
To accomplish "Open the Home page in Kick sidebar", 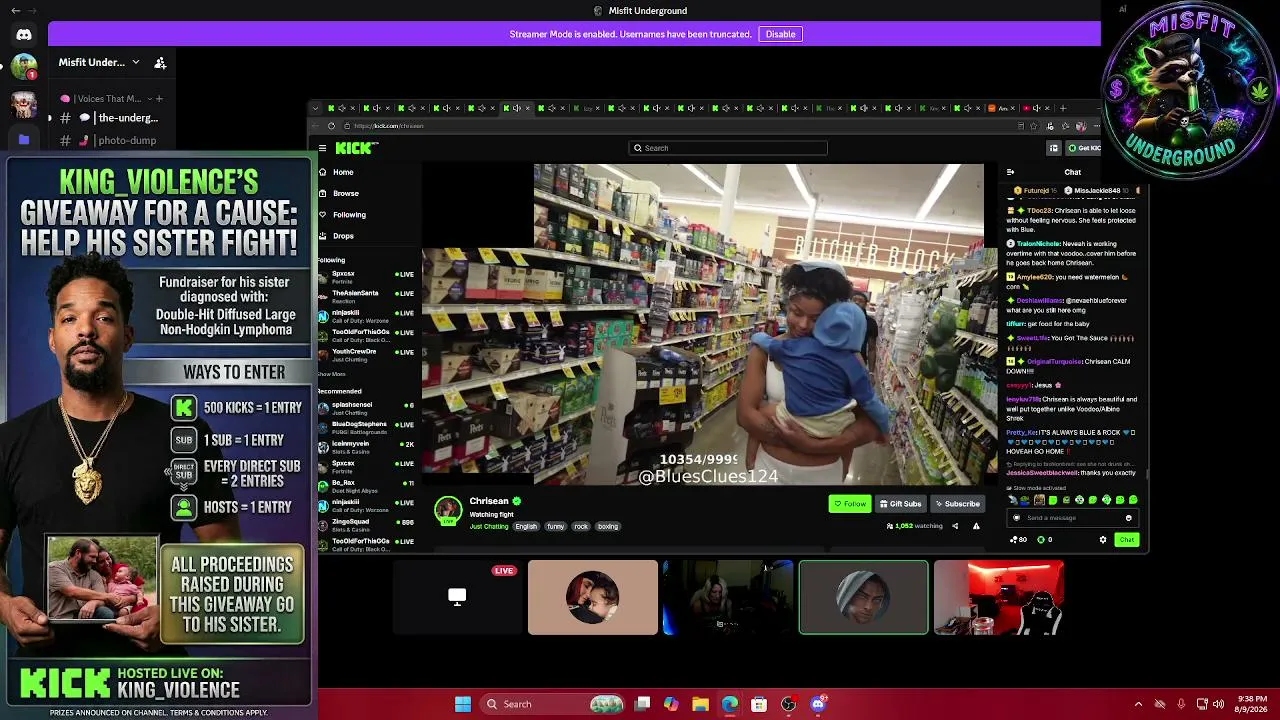I will coord(343,172).
